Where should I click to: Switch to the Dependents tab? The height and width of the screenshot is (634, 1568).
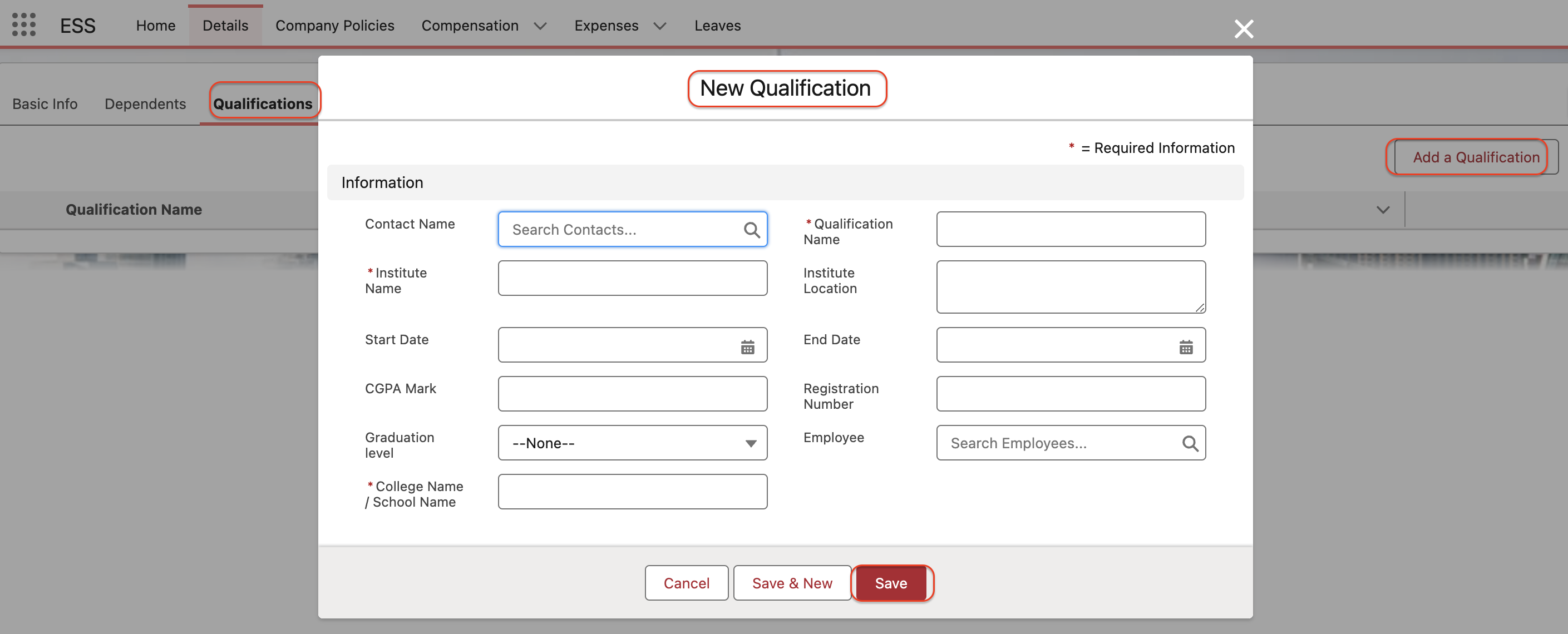click(x=145, y=104)
